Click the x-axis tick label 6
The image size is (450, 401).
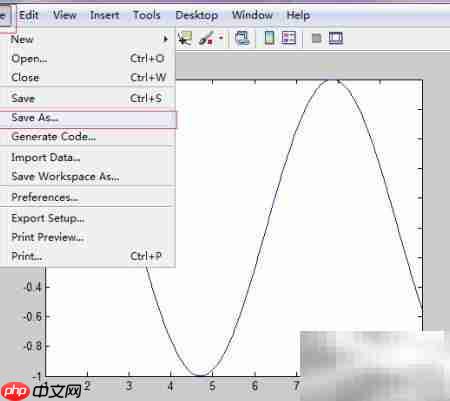click(254, 386)
